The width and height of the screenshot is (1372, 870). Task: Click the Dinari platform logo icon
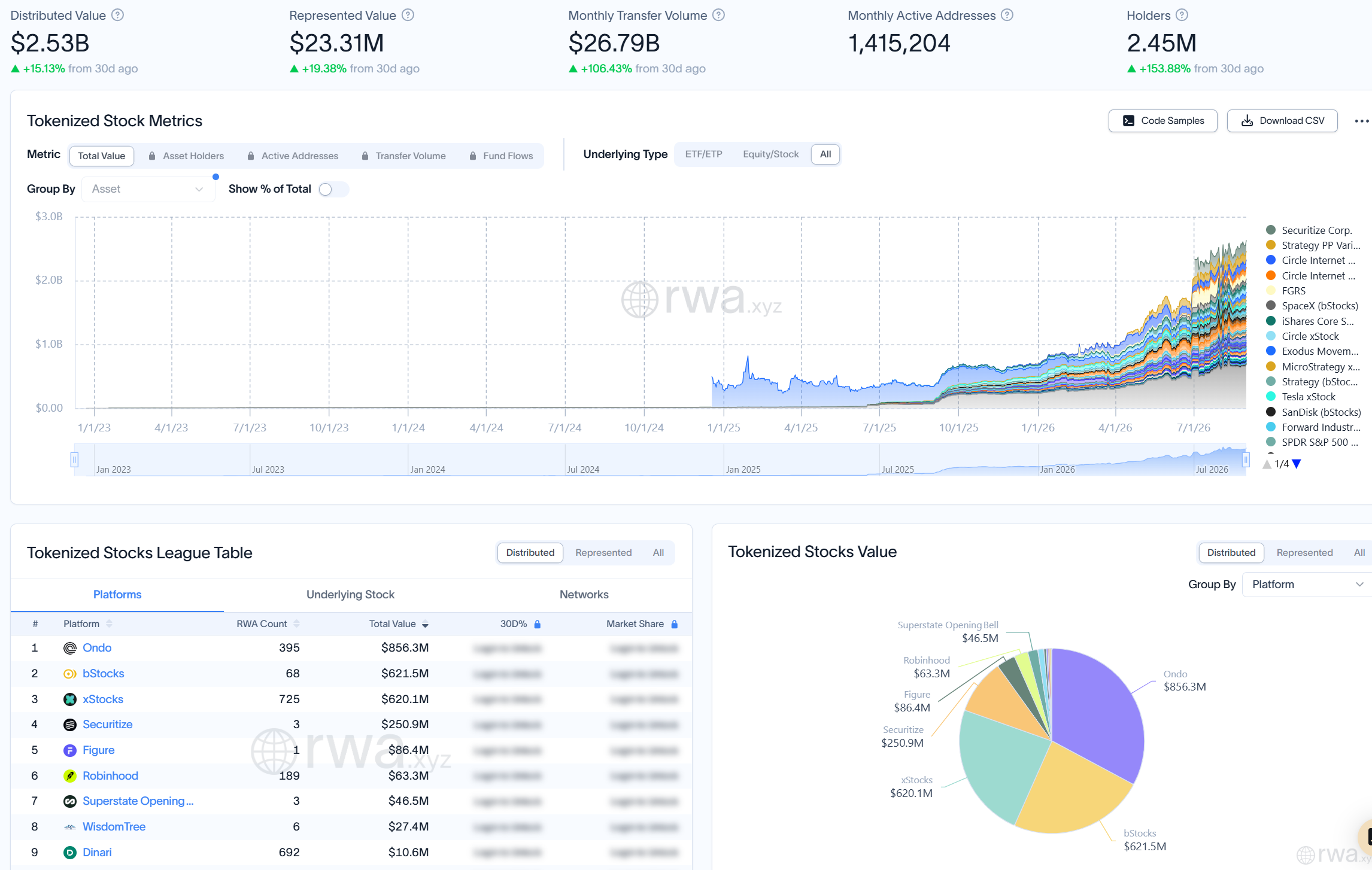[70, 853]
